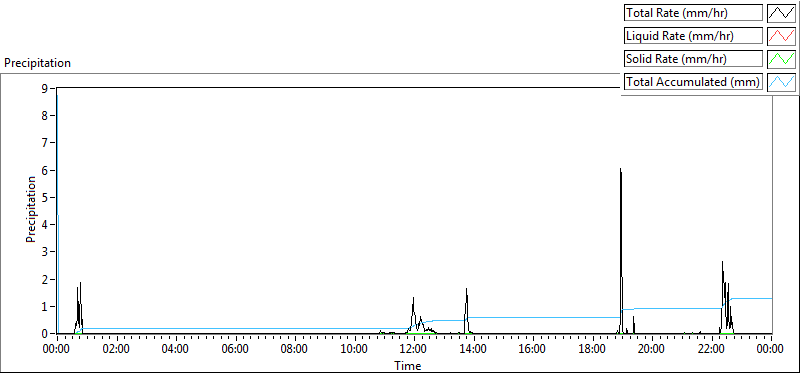The height and width of the screenshot is (373, 800).
Task: Click the blue Total Accumulated legend icon
Action: click(x=781, y=82)
